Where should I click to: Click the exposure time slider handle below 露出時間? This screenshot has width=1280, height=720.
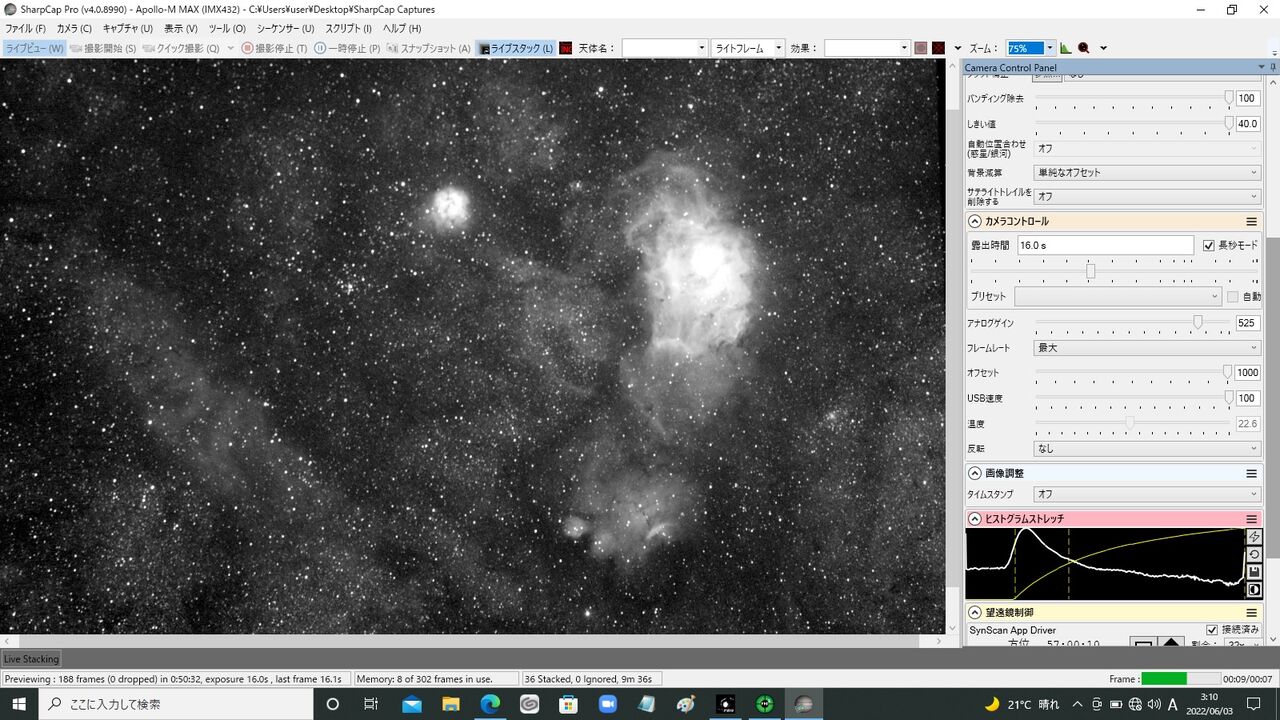click(x=1091, y=271)
